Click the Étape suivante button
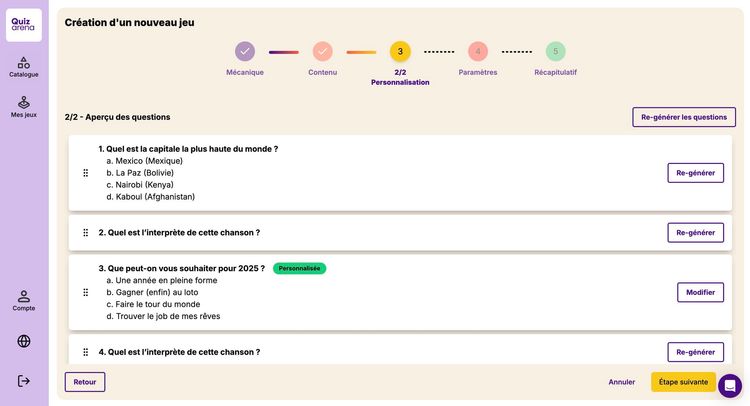The image size is (750, 406). coord(683,382)
